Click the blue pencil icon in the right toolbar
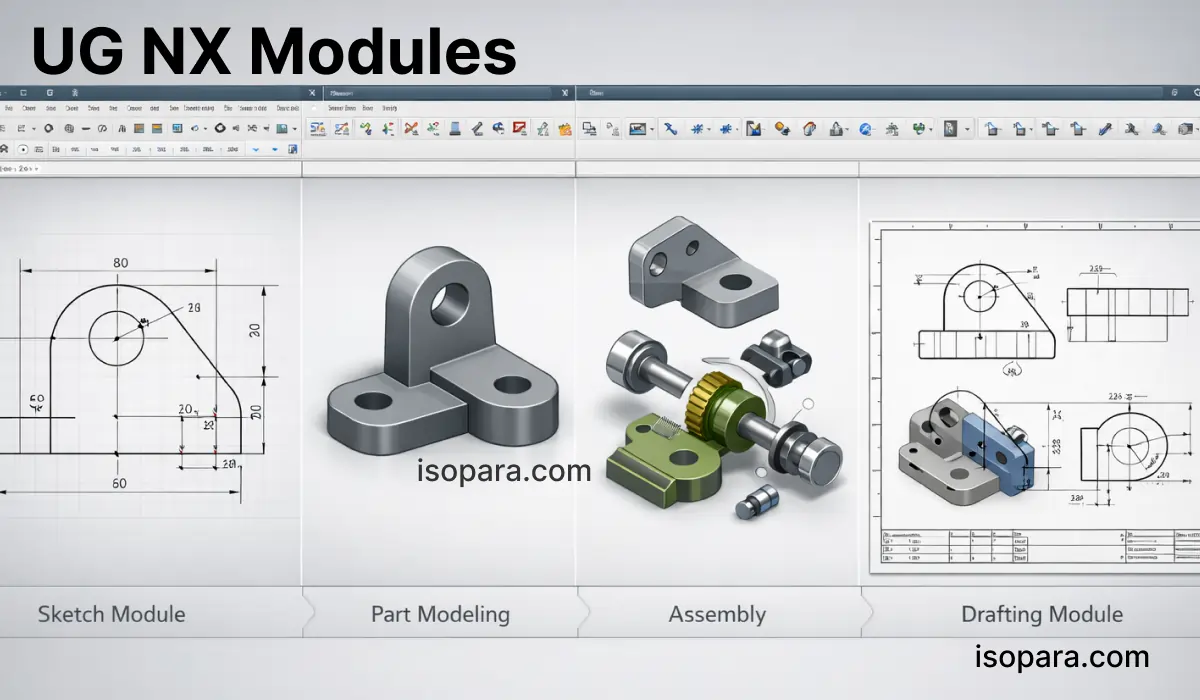The height and width of the screenshot is (700, 1200). tap(1105, 128)
